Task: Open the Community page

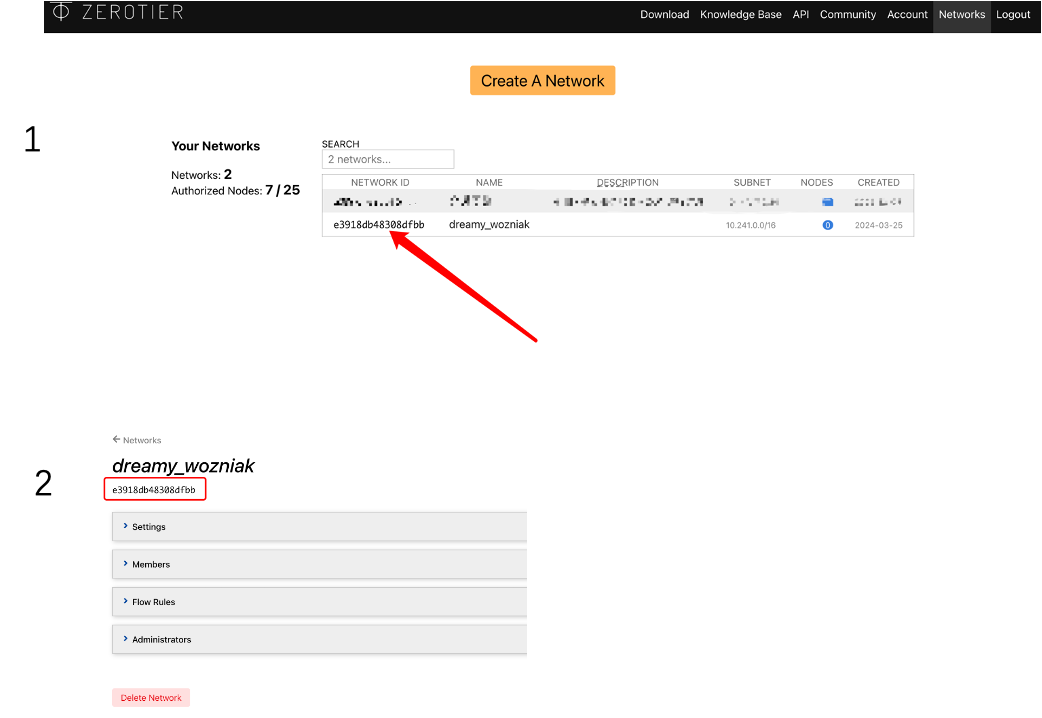Action: click(847, 15)
